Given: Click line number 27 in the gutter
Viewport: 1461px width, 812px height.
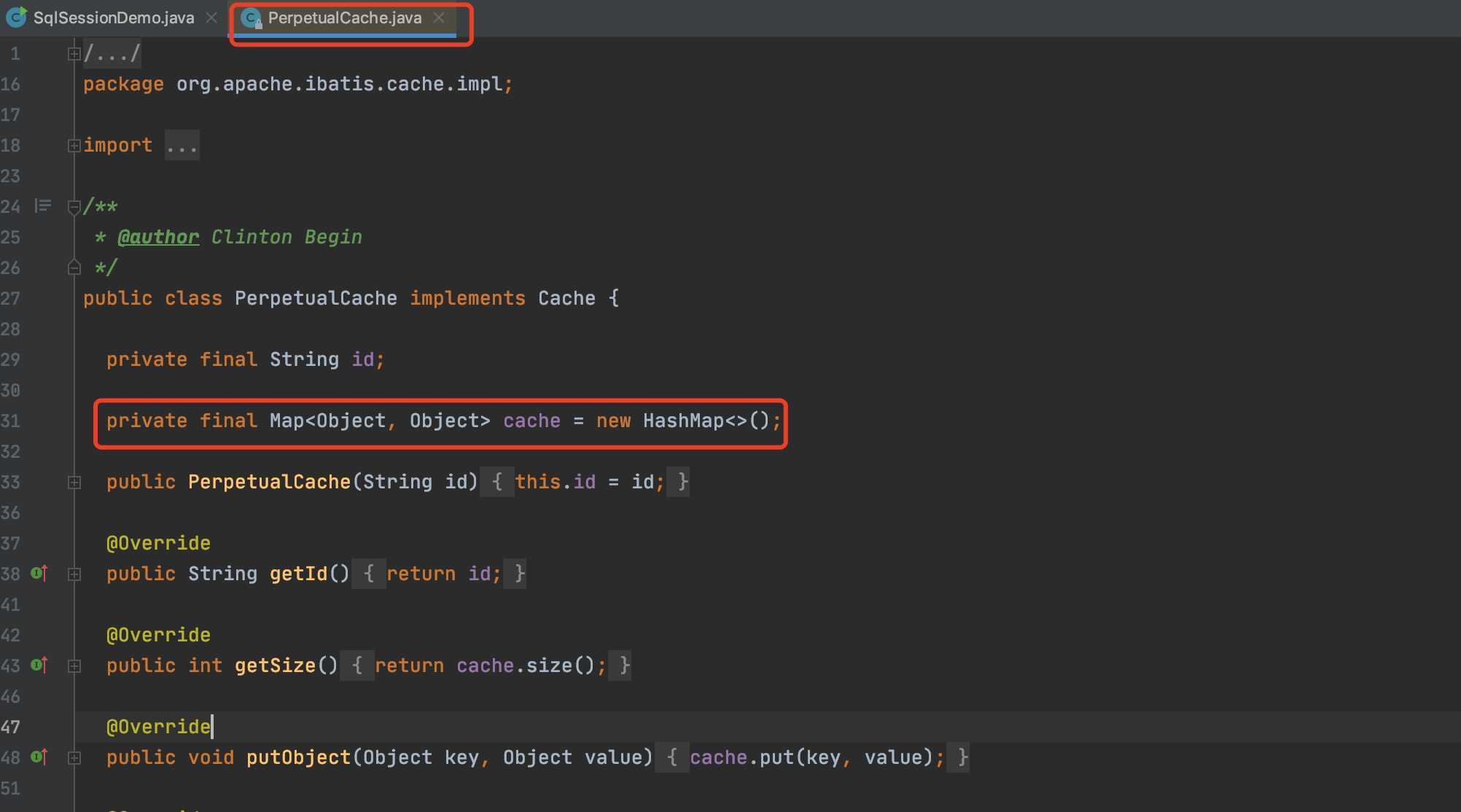Looking at the screenshot, I should coord(11,298).
